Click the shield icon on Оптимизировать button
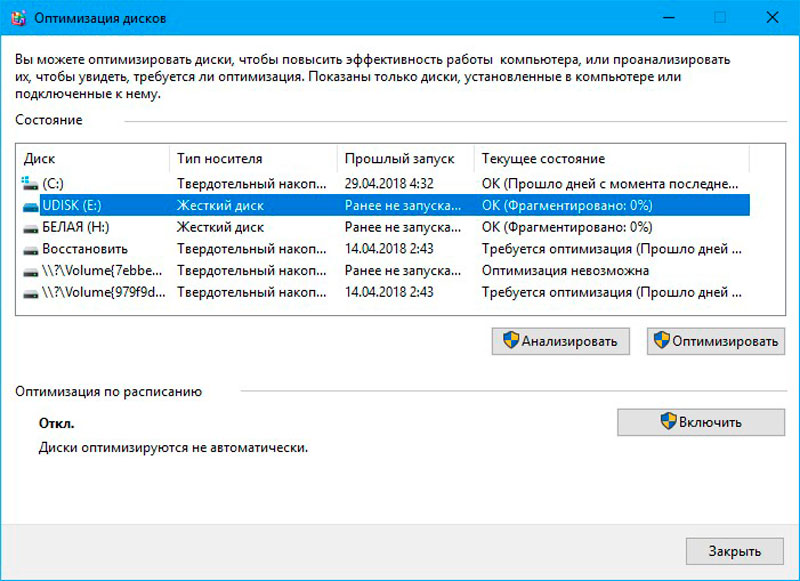The height and width of the screenshot is (581, 800). tap(661, 341)
